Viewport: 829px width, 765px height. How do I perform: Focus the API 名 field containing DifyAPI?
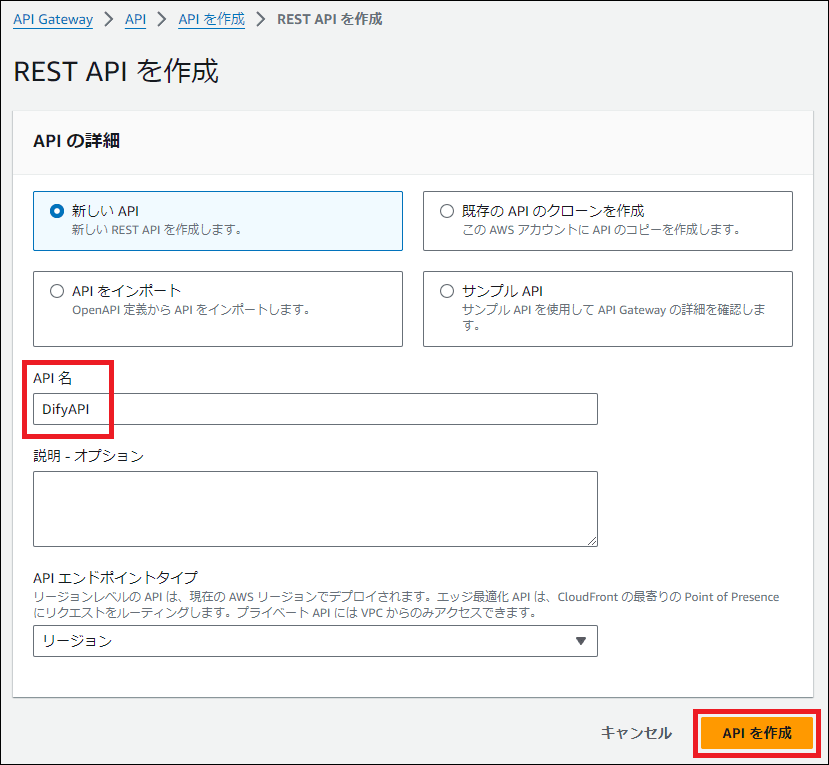point(315,409)
